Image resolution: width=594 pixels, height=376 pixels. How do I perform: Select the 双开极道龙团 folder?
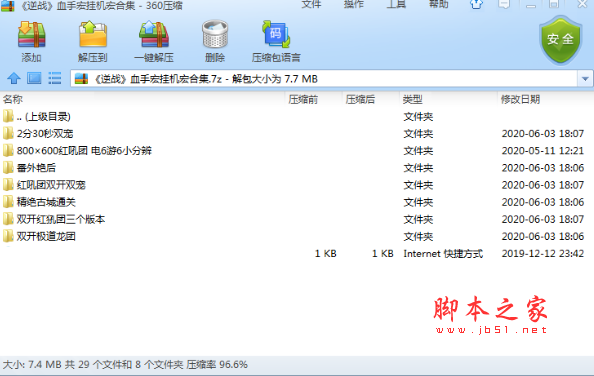tap(297, 236)
